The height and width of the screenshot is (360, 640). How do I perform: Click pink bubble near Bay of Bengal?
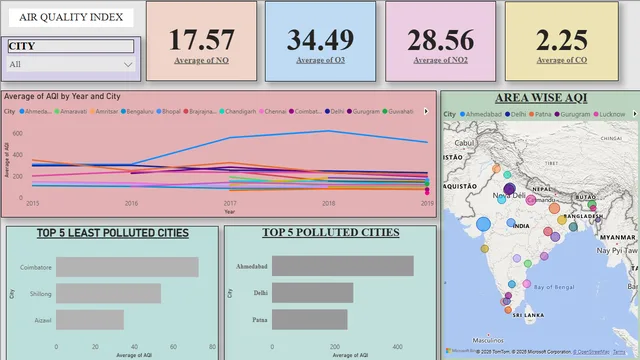pyautogui.click(x=527, y=284)
